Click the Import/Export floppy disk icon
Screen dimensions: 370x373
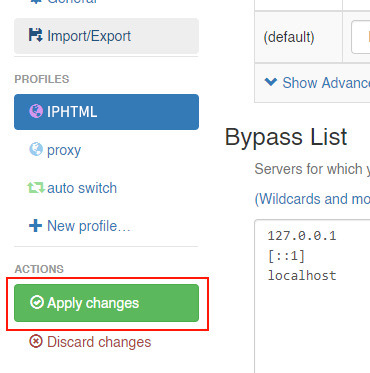pyautogui.click(x=35, y=35)
